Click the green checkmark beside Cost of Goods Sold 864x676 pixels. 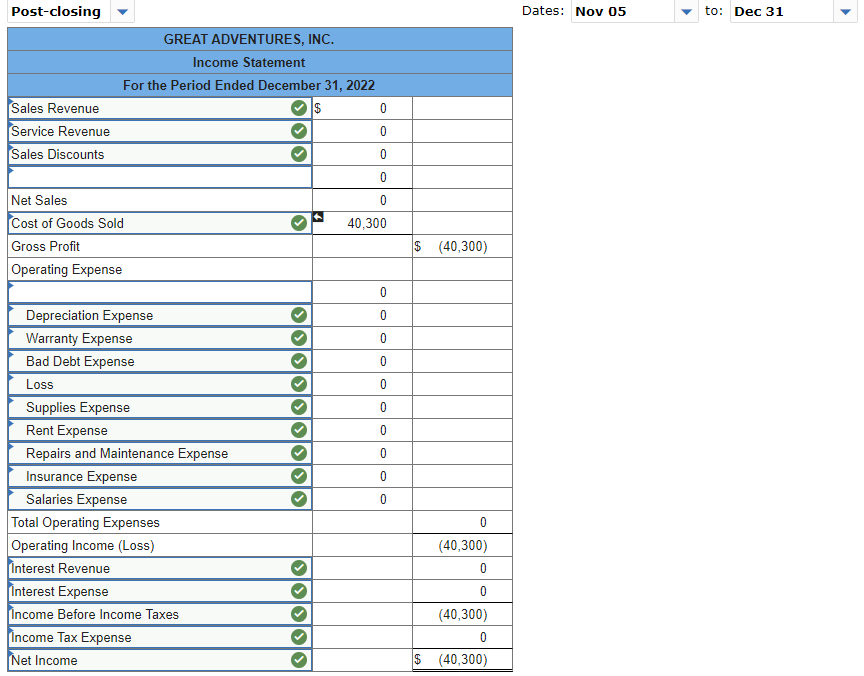click(x=297, y=223)
